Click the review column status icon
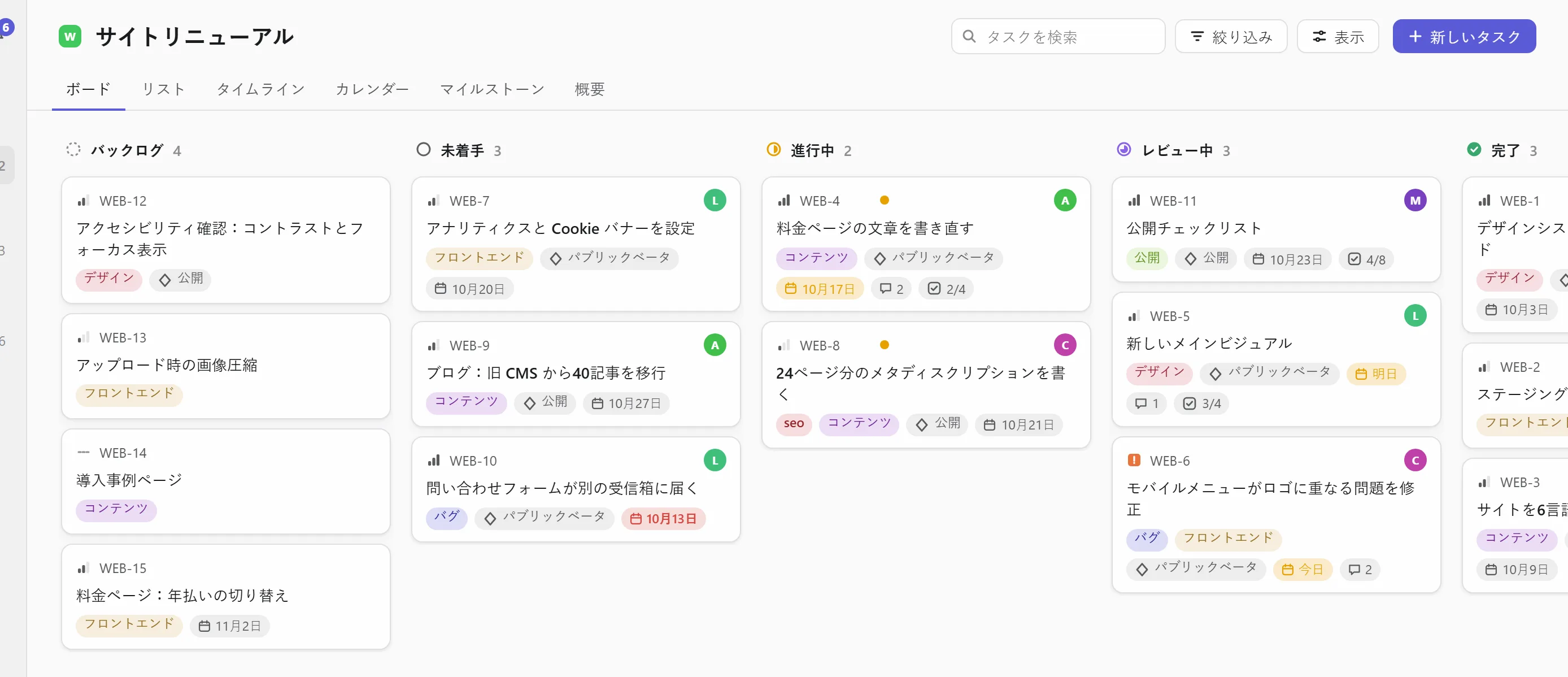Screen dimensions: 1568x677 [1123, 150]
